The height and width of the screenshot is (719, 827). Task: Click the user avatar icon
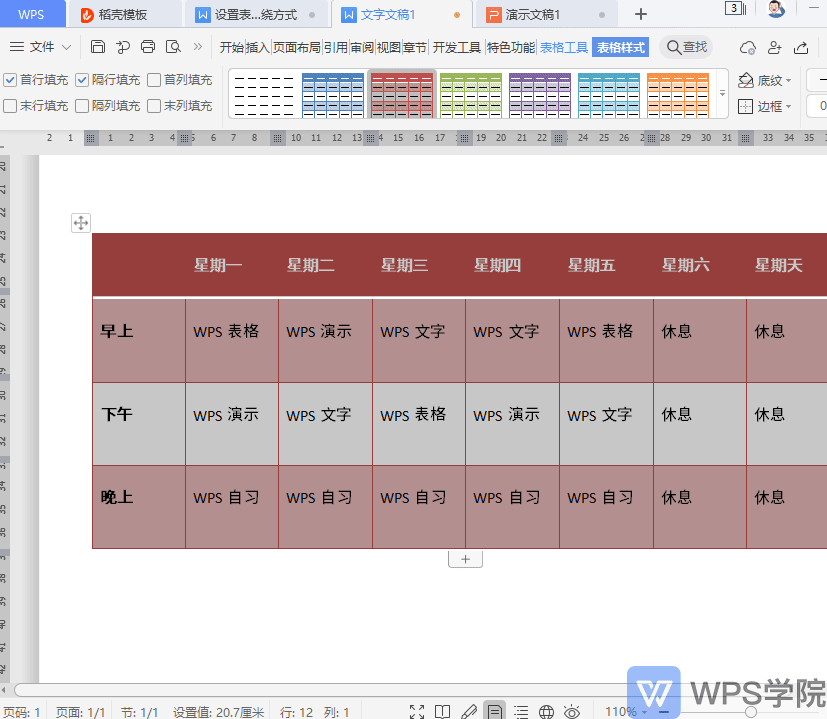[776, 8]
